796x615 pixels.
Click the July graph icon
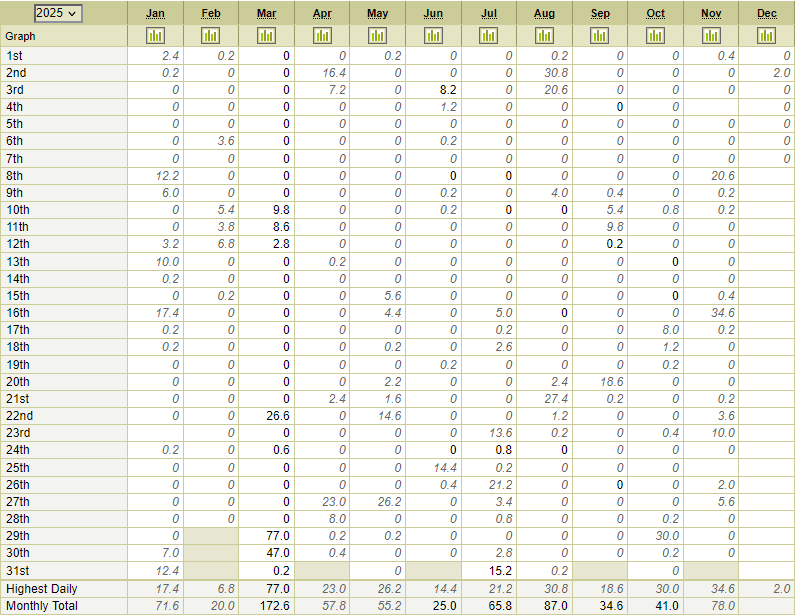click(488, 35)
